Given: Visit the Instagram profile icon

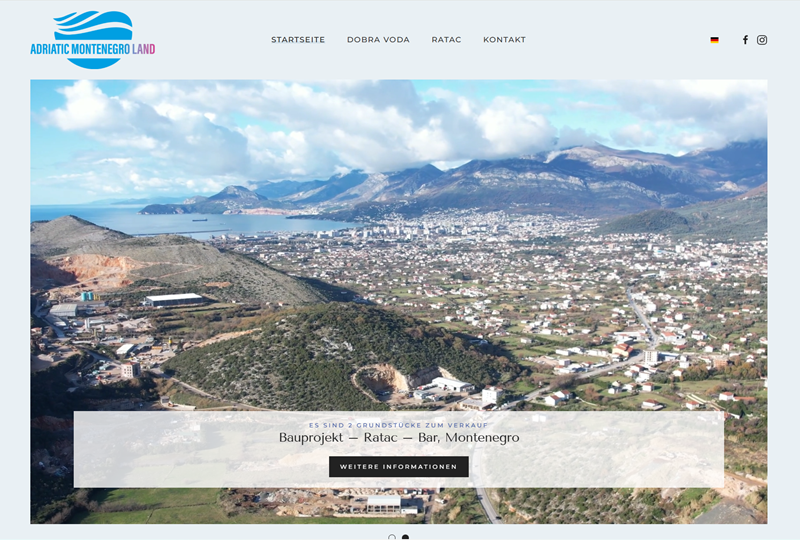Looking at the screenshot, I should [x=762, y=40].
